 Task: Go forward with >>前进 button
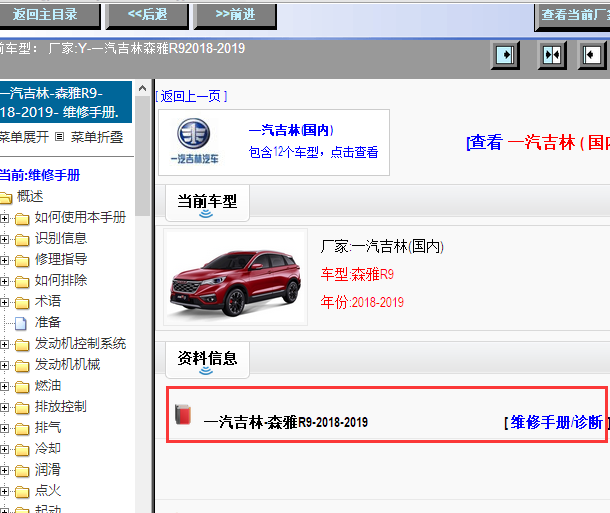(x=235, y=16)
